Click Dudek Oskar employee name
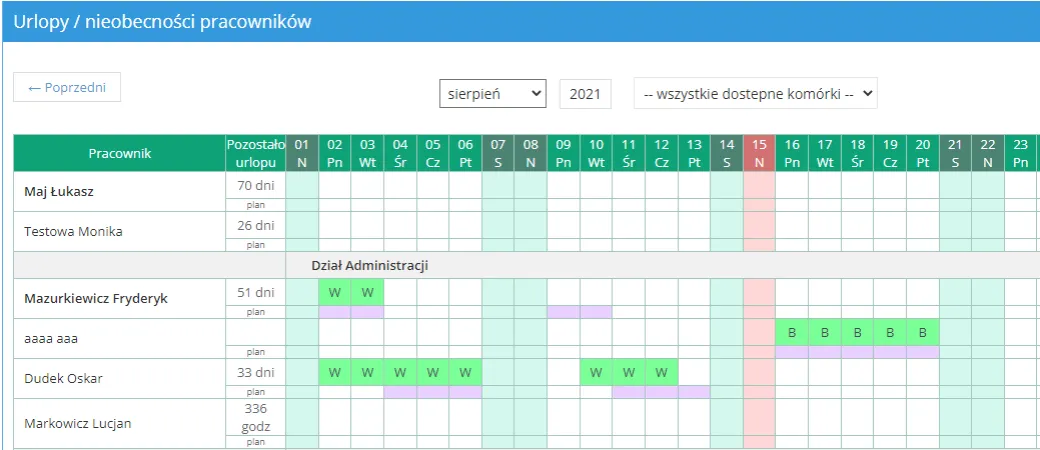 coord(63,378)
